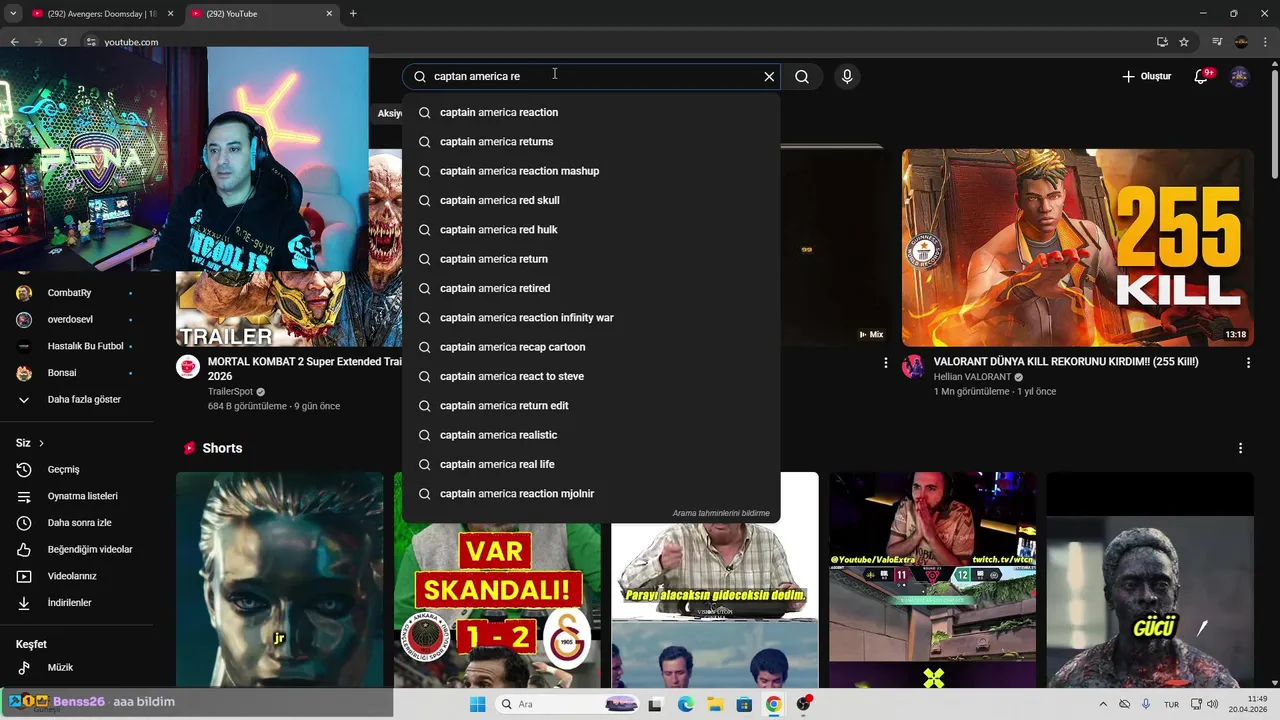Open Daha sonra izle watch later

[79, 523]
